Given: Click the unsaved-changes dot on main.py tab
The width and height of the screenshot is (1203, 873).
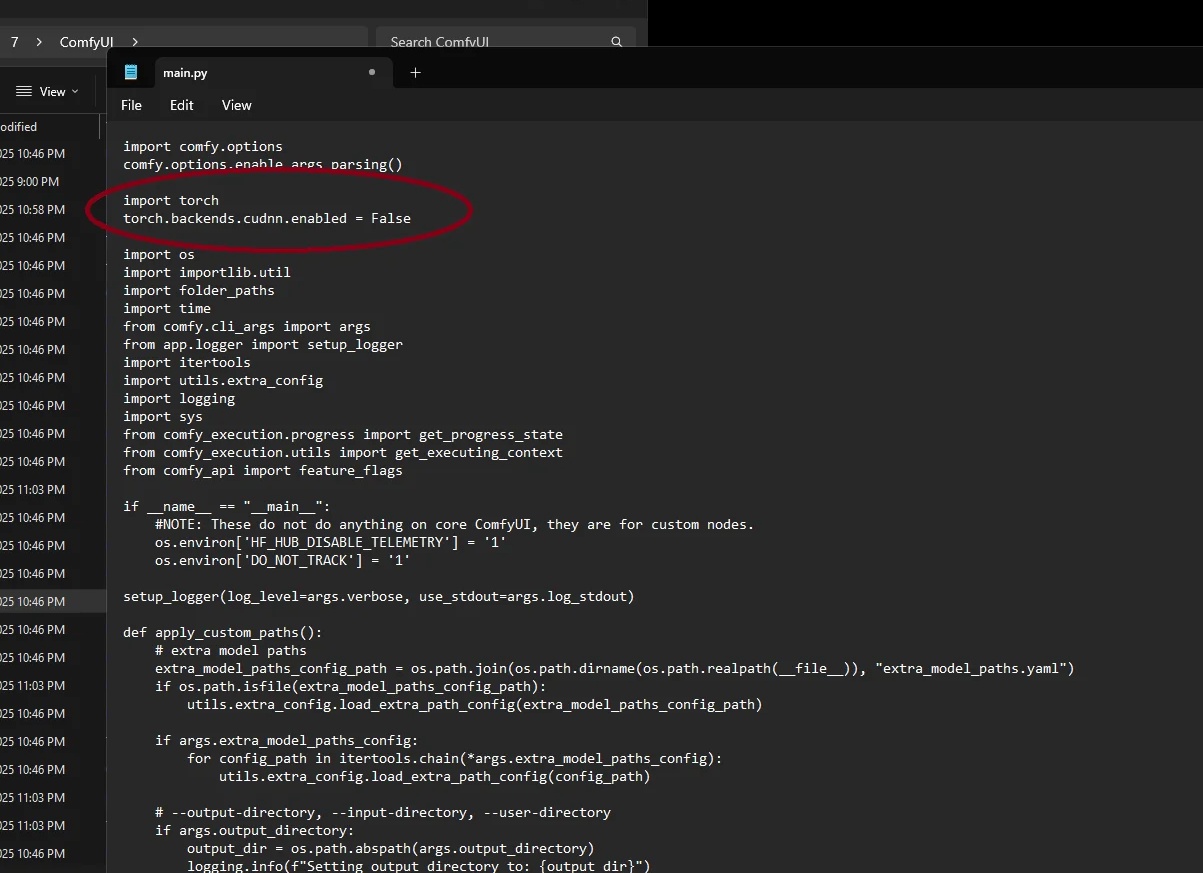Looking at the screenshot, I should coord(372,72).
